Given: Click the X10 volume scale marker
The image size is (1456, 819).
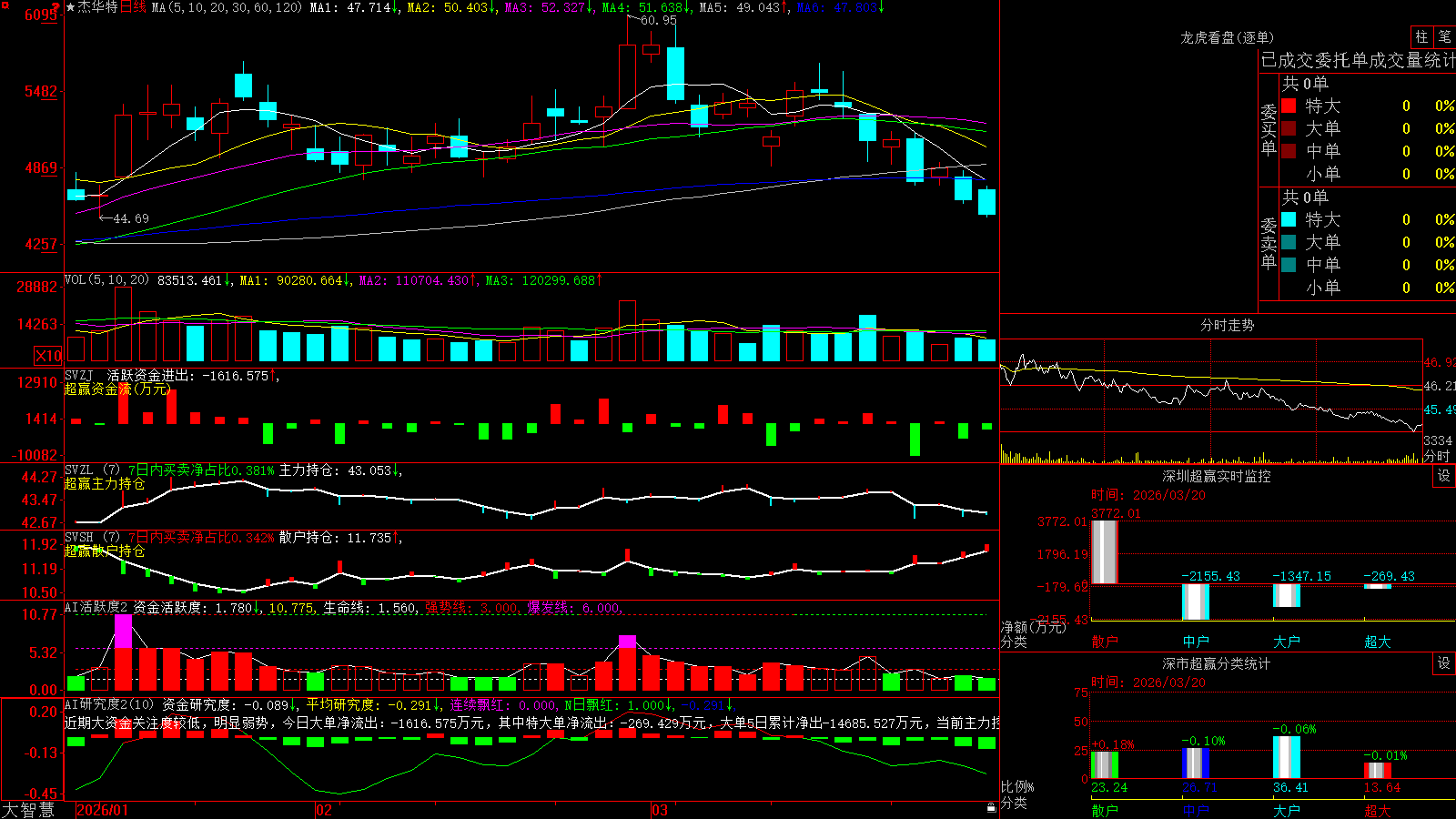Looking at the screenshot, I should pos(48,356).
